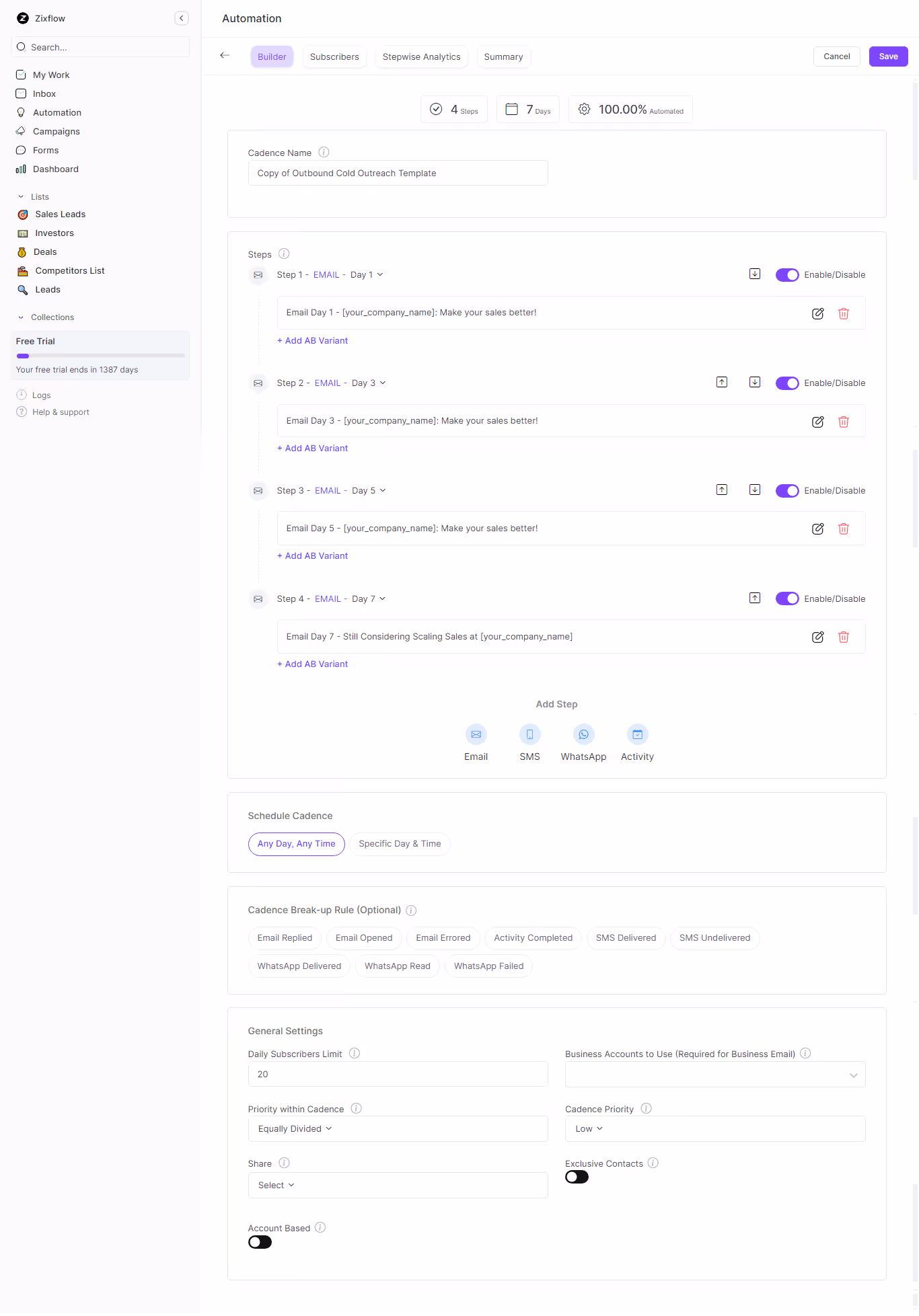Open Step 3 Day 5 dropdown
The width and height of the screenshot is (919, 1316).
pos(369,491)
